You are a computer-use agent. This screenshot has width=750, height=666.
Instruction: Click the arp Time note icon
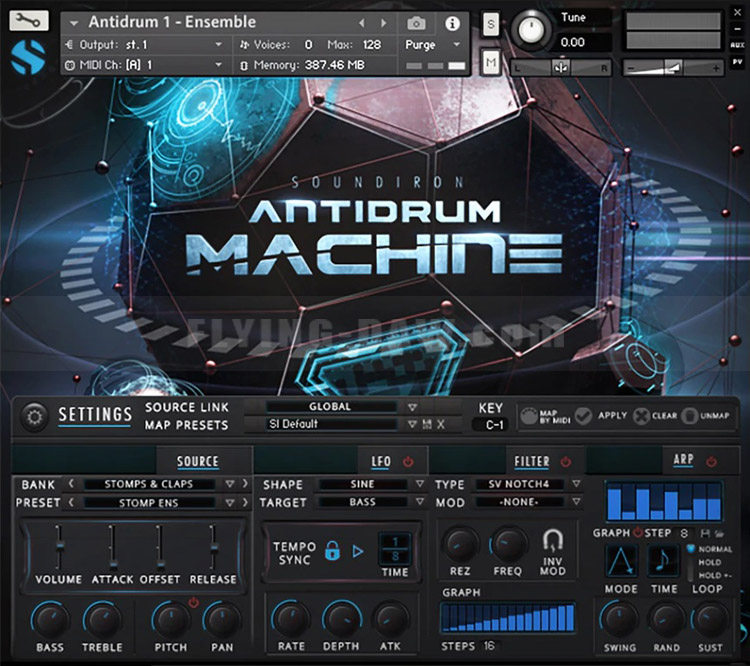663,561
